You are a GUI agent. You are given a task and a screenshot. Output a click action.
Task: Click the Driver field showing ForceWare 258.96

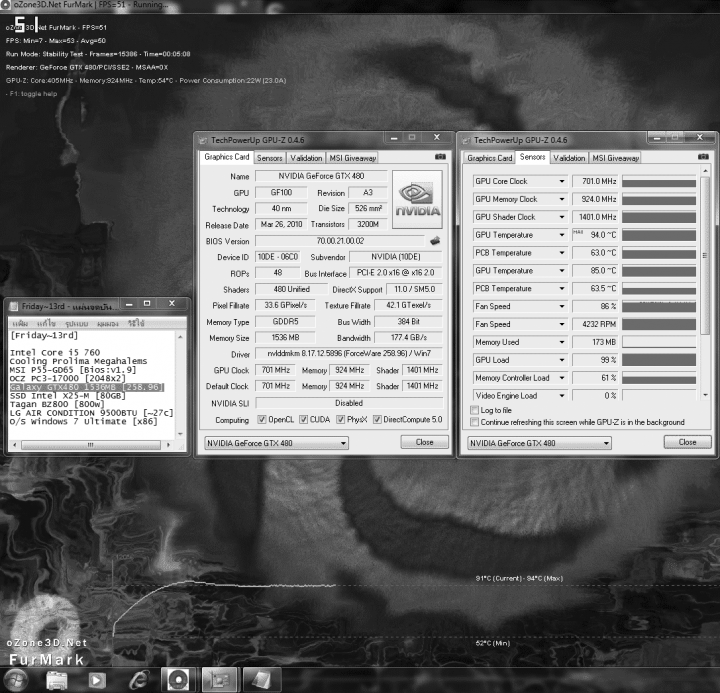(x=349, y=353)
